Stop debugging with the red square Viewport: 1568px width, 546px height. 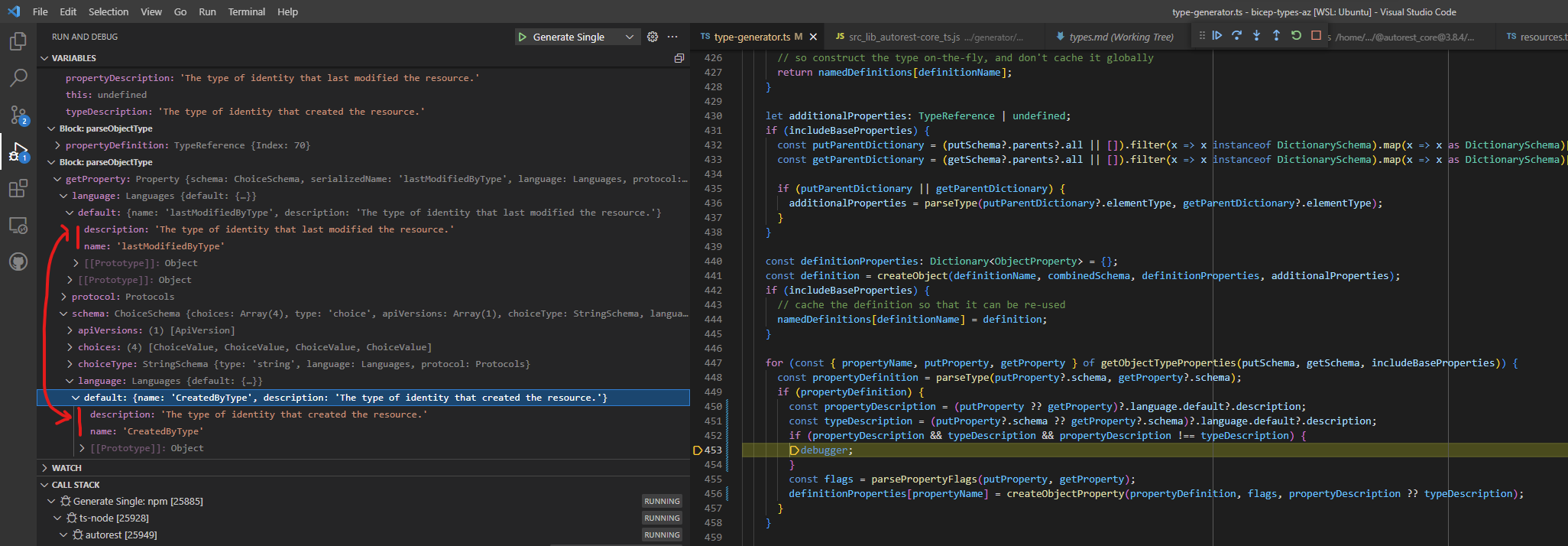click(1316, 36)
